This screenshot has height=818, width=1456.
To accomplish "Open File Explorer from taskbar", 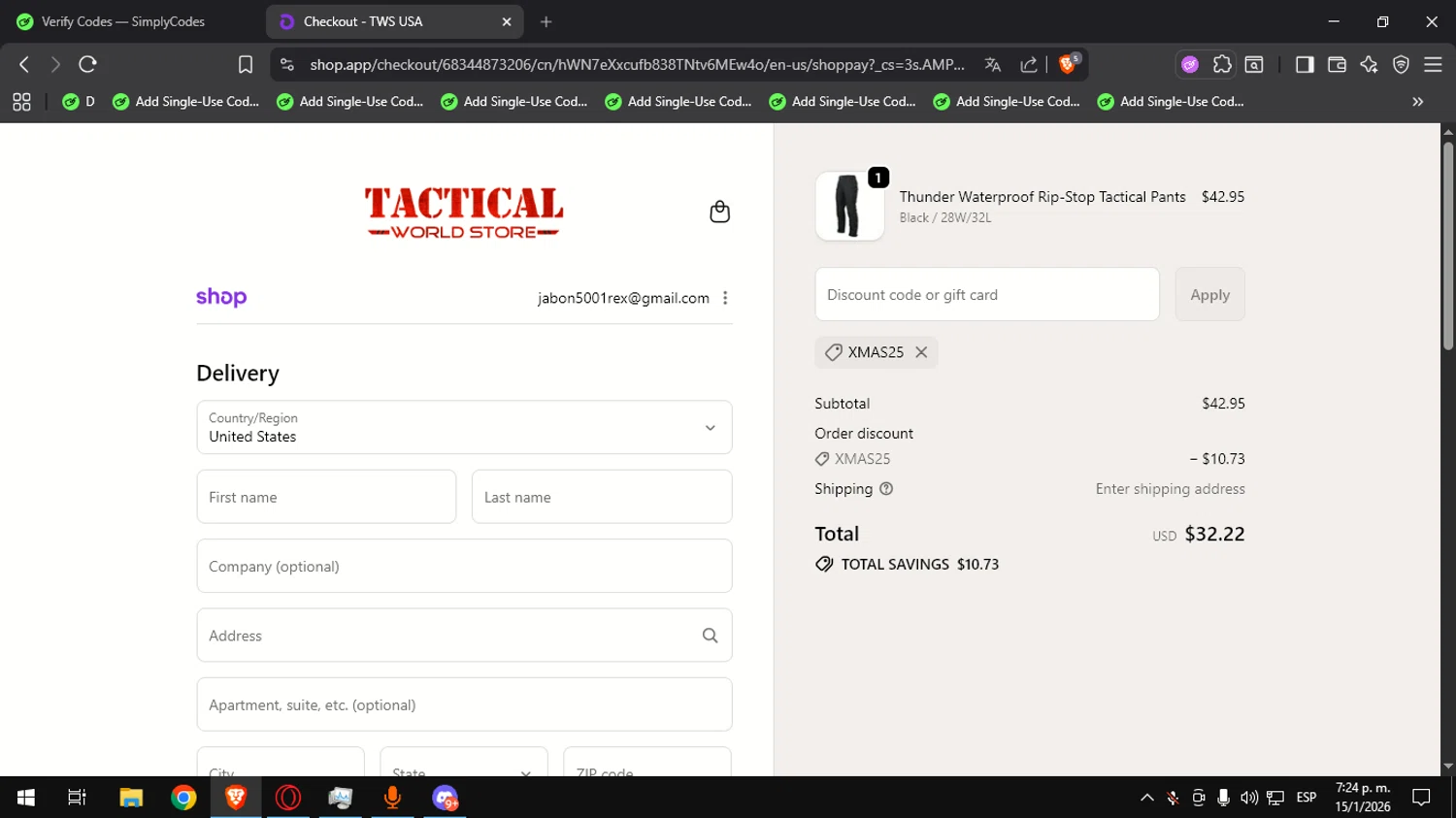I will (x=131, y=798).
